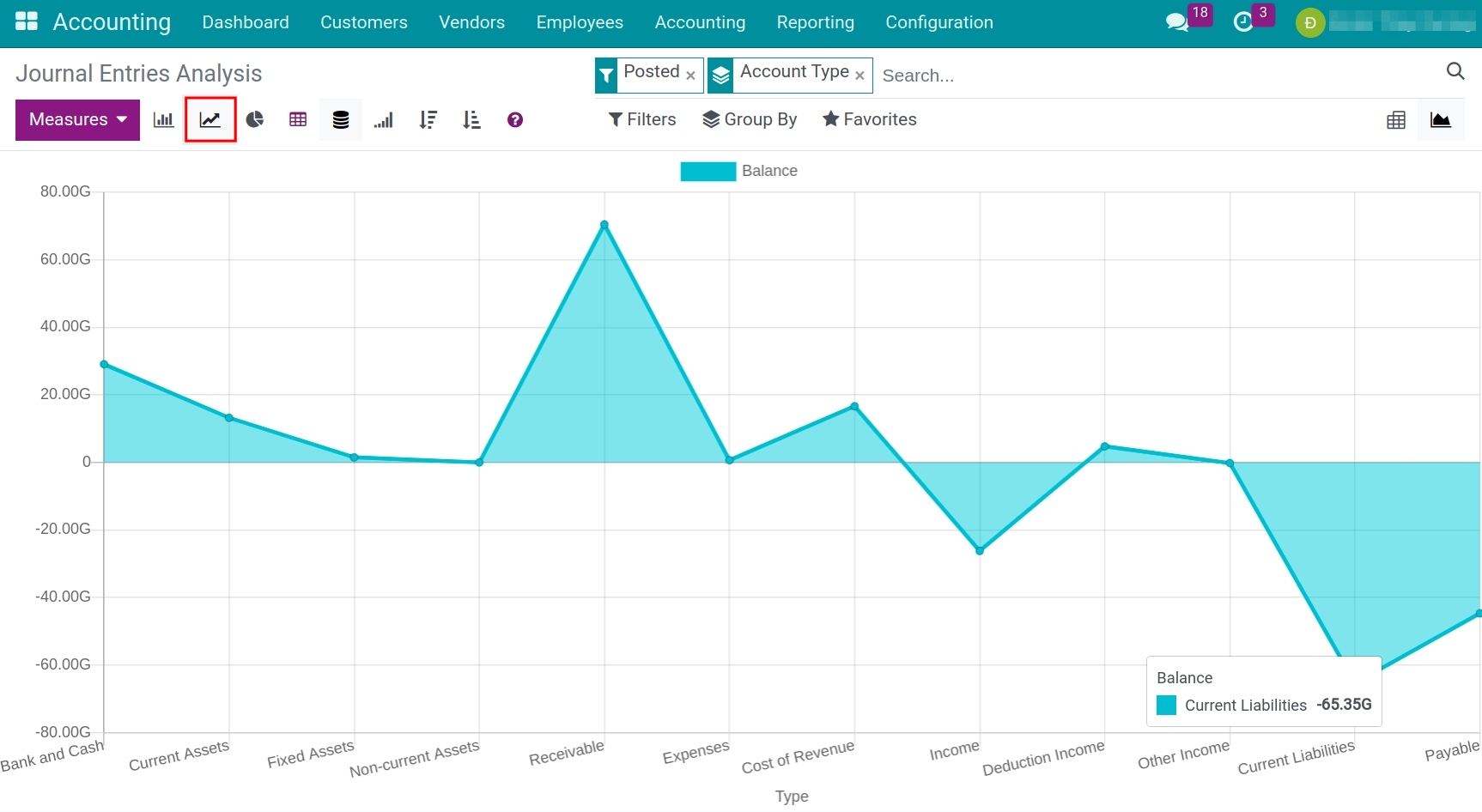Viewport: 1482px width, 812px height.
Task: Open the Measures dropdown
Action: [76, 119]
